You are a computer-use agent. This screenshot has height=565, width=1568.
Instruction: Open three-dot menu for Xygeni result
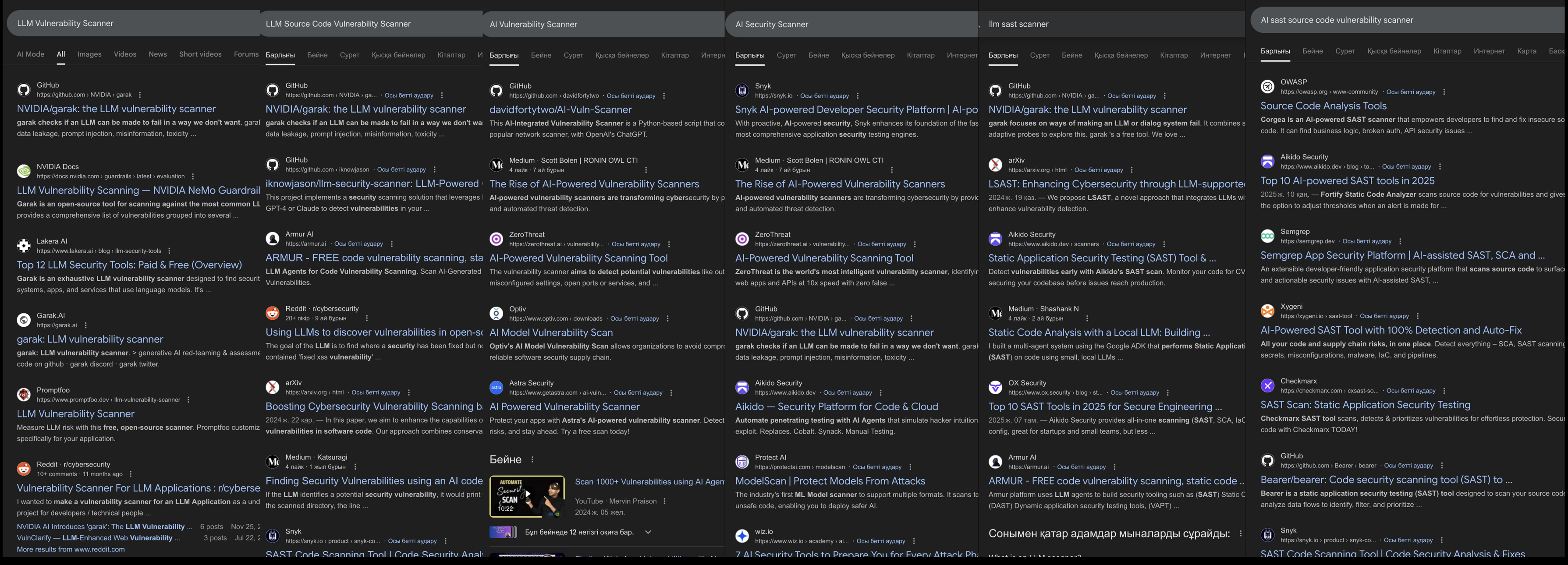point(1418,316)
